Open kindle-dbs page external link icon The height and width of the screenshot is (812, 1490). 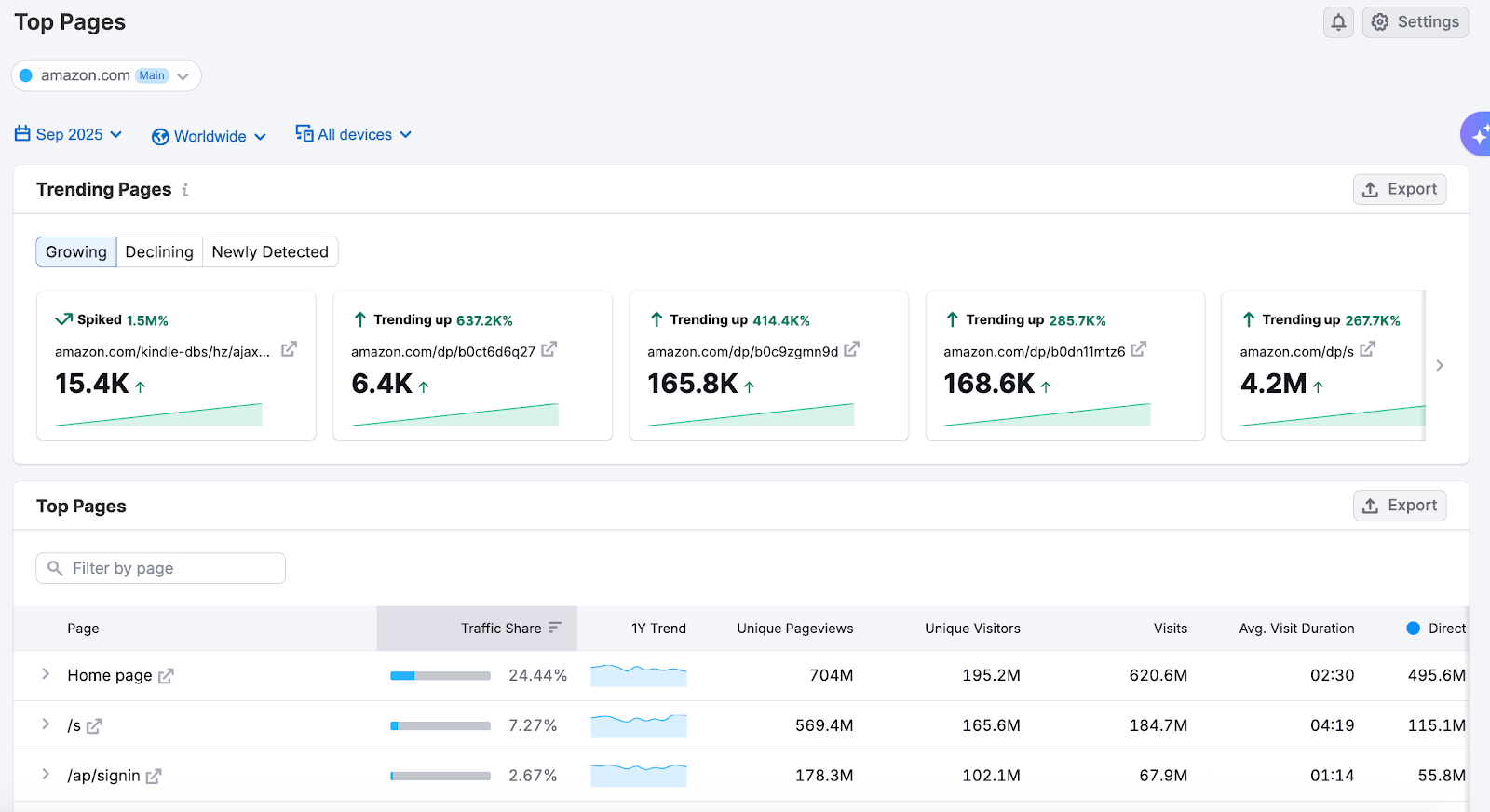[289, 349]
